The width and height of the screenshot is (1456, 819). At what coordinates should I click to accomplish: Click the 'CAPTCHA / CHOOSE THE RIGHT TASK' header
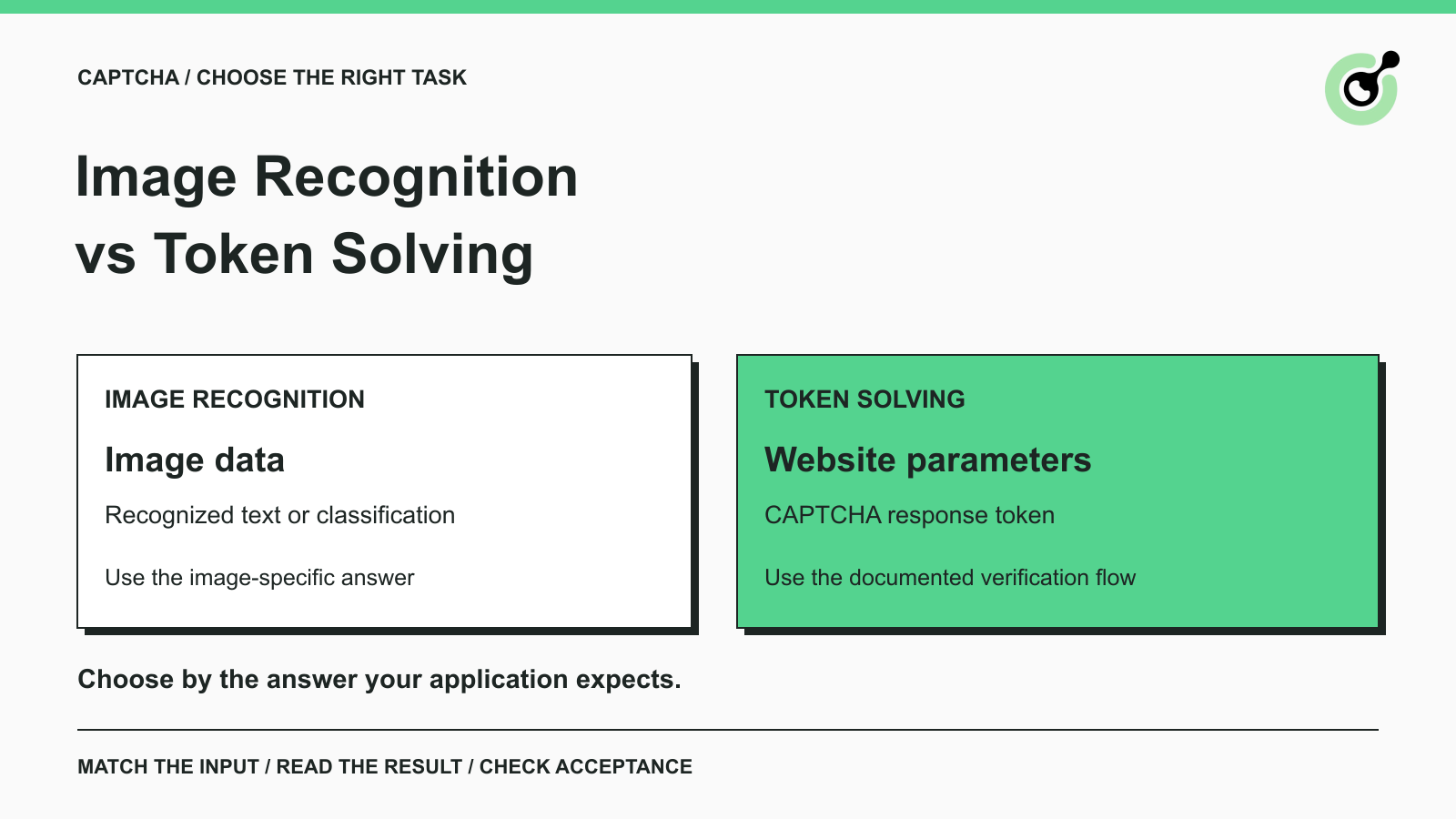click(x=272, y=77)
